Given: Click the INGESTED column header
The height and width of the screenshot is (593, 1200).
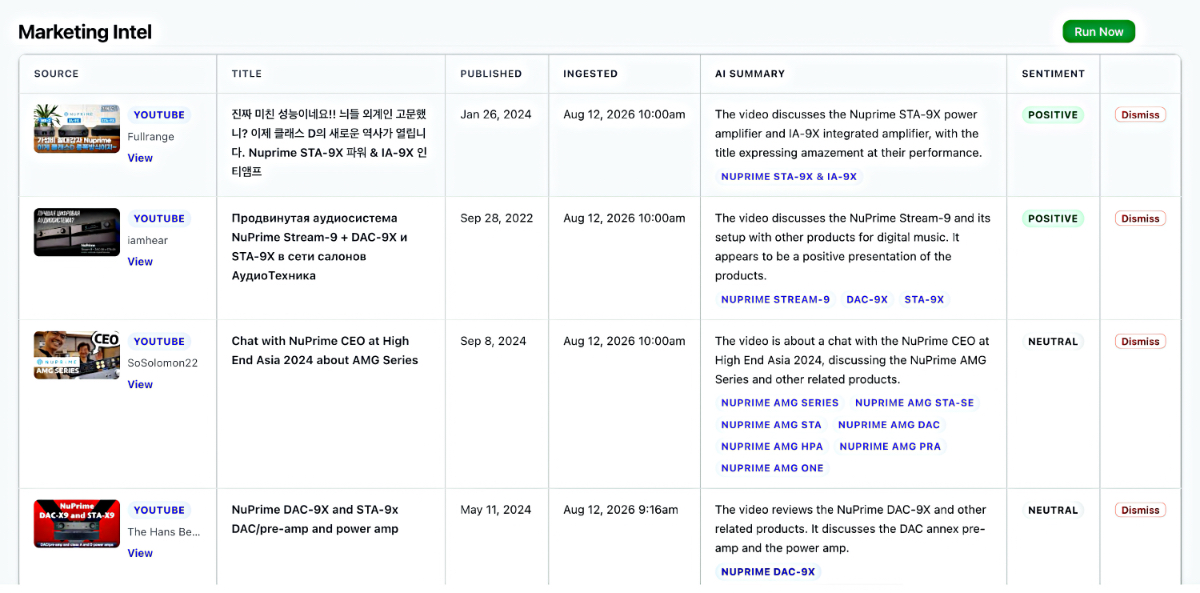Looking at the screenshot, I should point(590,74).
